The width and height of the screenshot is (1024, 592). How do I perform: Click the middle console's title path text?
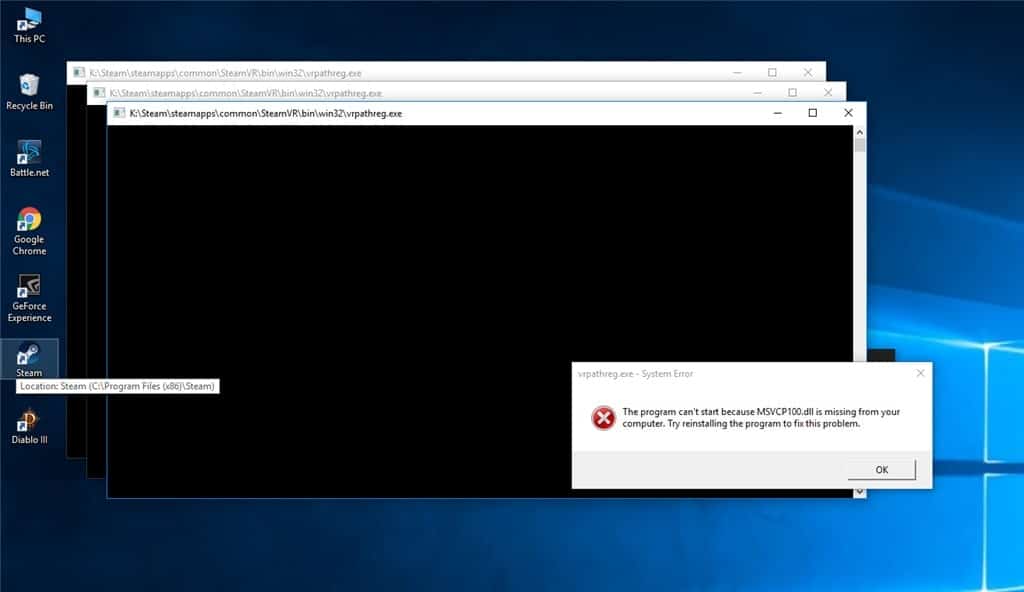(x=246, y=93)
